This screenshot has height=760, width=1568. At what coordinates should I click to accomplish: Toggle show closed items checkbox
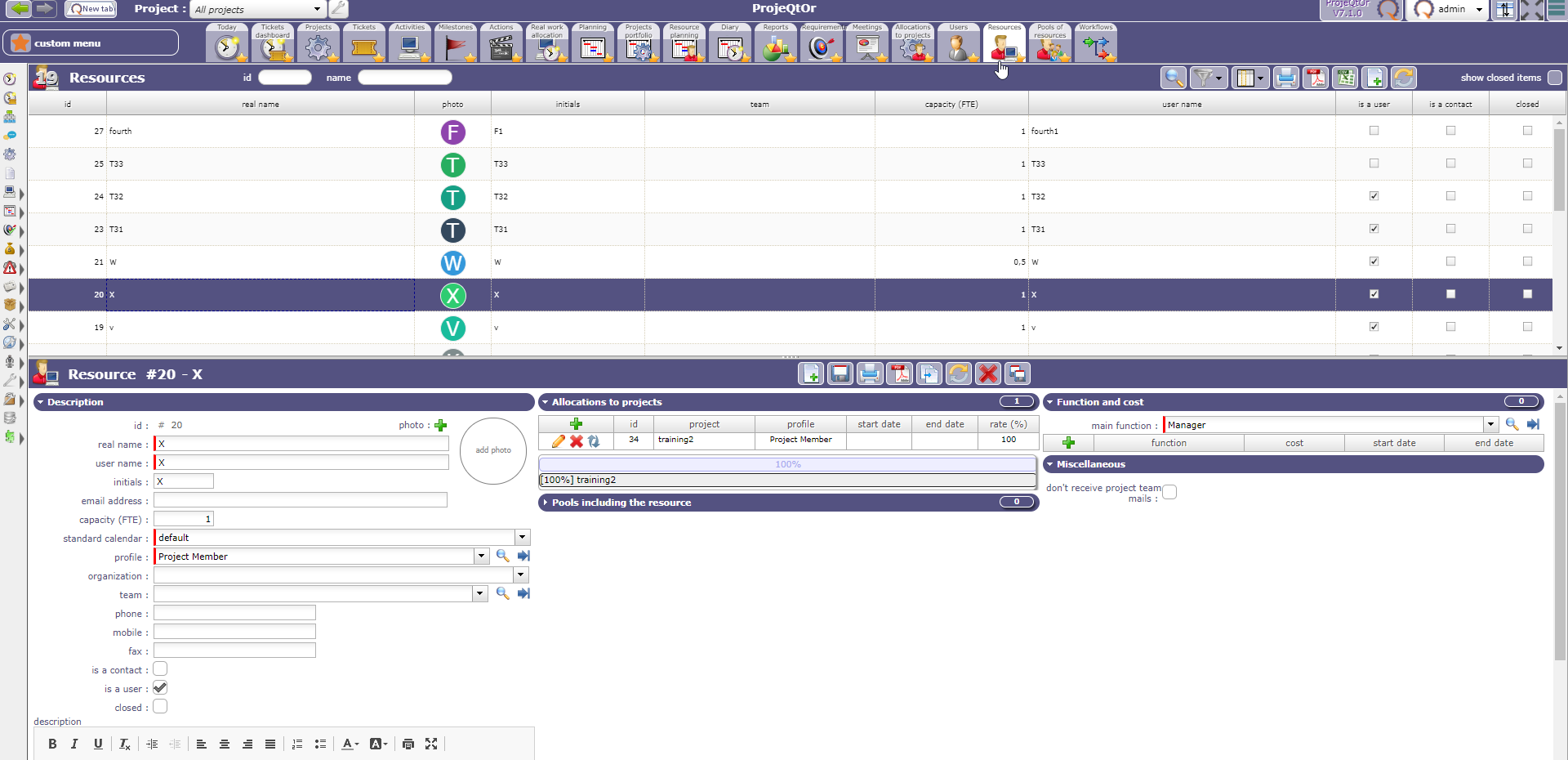tap(1555, 78)
